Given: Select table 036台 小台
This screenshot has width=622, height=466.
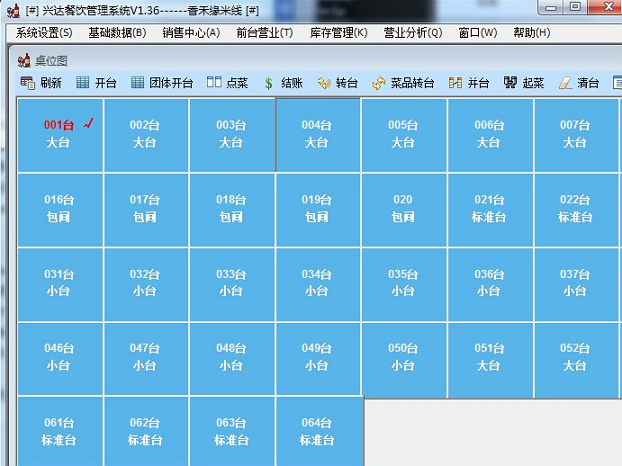Looking at the screenshot, I should tap(490, 285).
